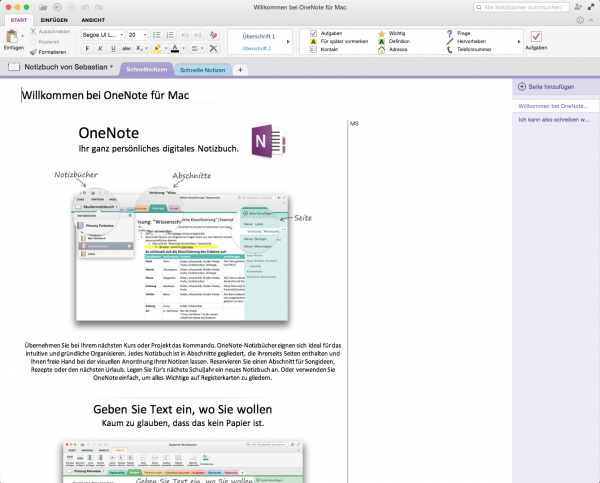Open the paragraph alignment dropdown

pos(197,49)
